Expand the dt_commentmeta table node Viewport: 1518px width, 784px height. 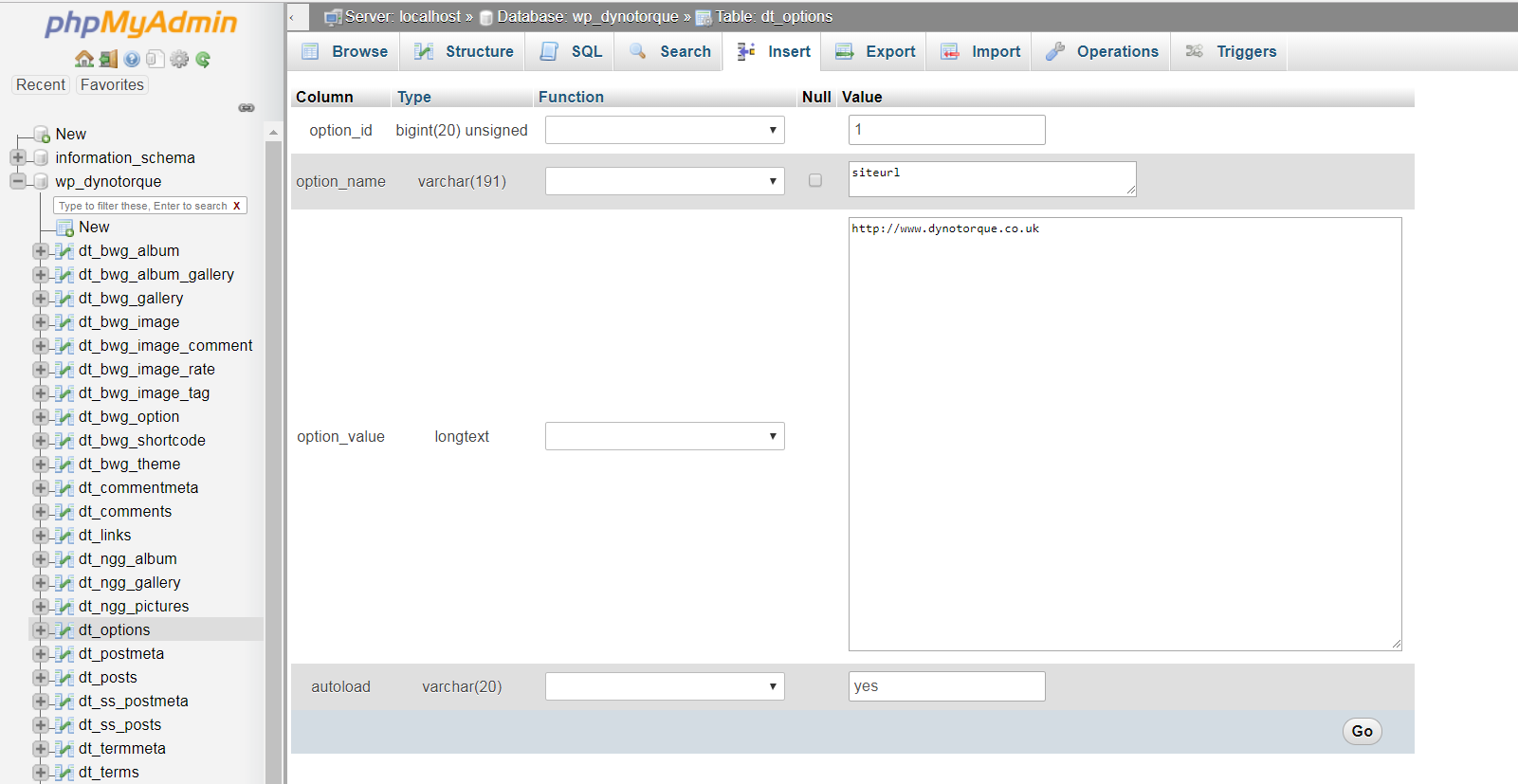(x=40, y=488)
